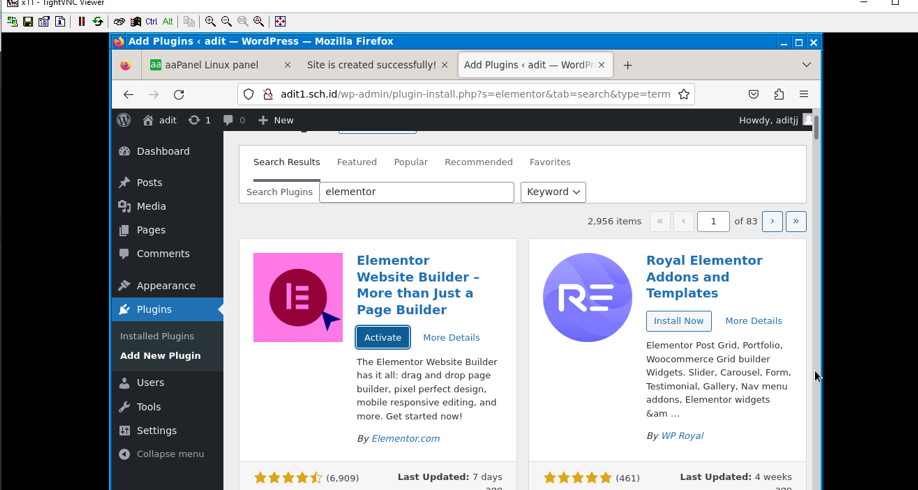Viewport: 918px width, 490px height.
Task: Switch TightVNC to full screen mode
Action: point(280,22)
